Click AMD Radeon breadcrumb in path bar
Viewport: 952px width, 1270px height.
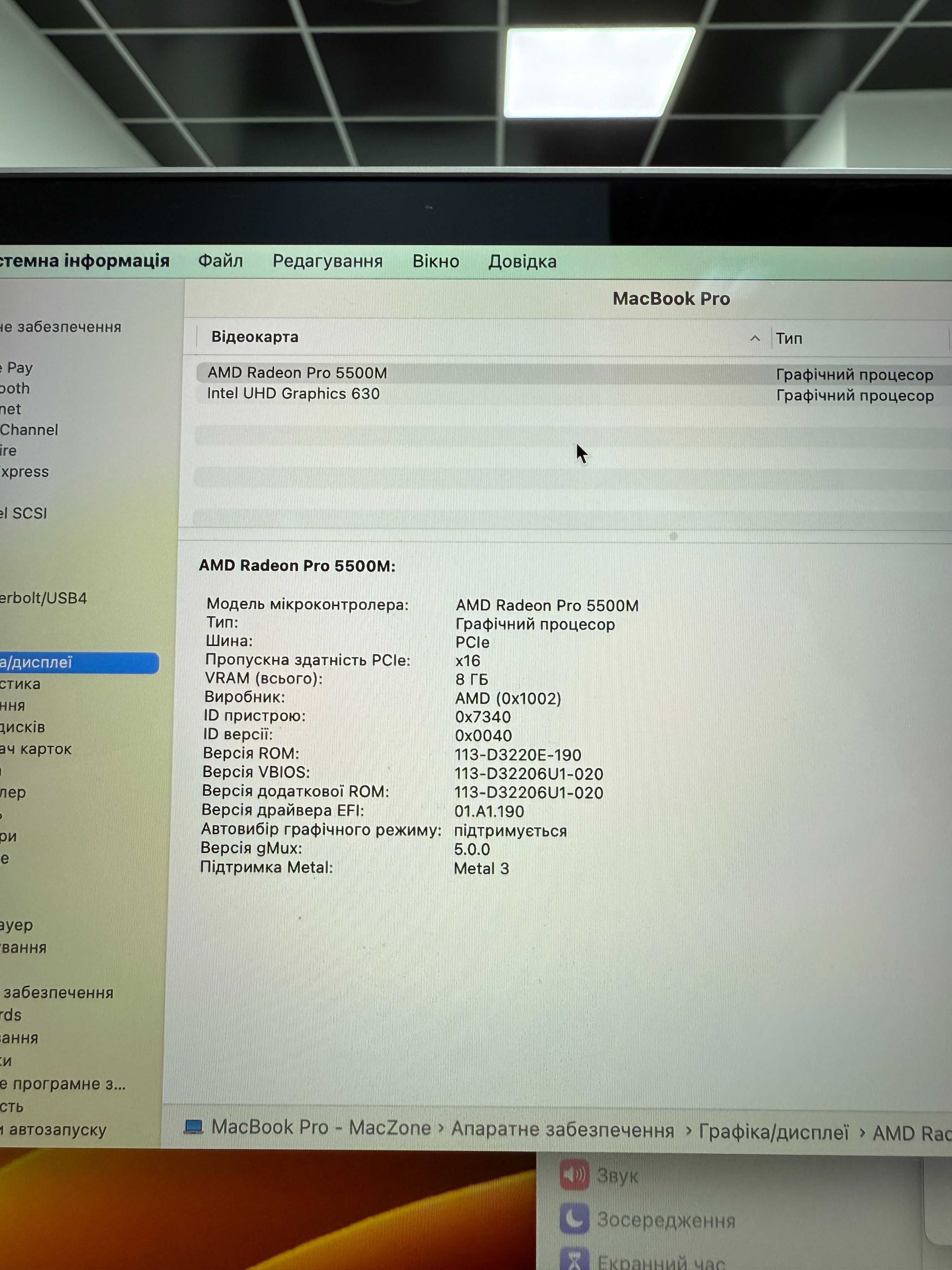pyautogui.click(x=912, y=1134)
